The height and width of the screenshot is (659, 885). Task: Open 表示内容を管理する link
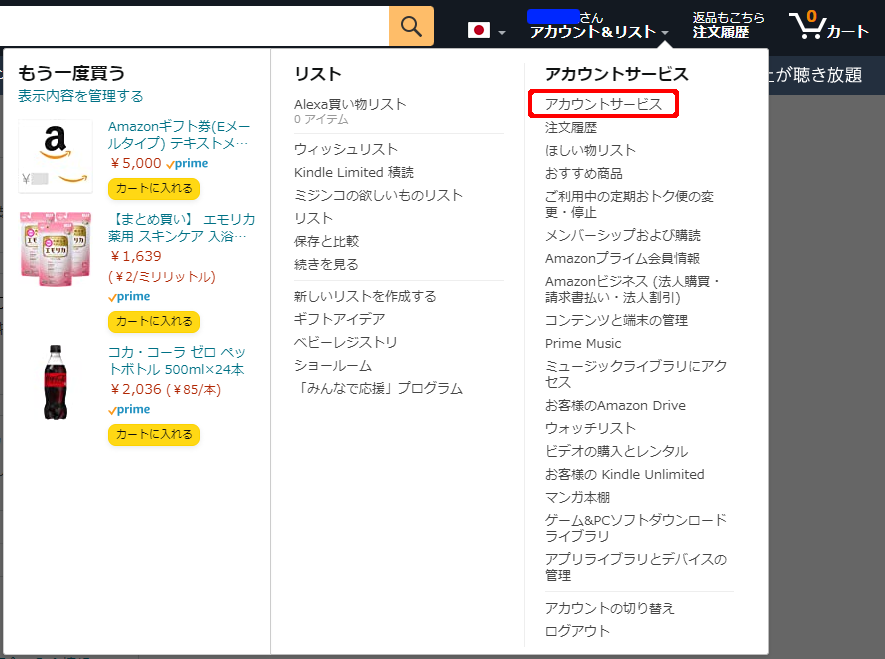click(x=80, y=96)
